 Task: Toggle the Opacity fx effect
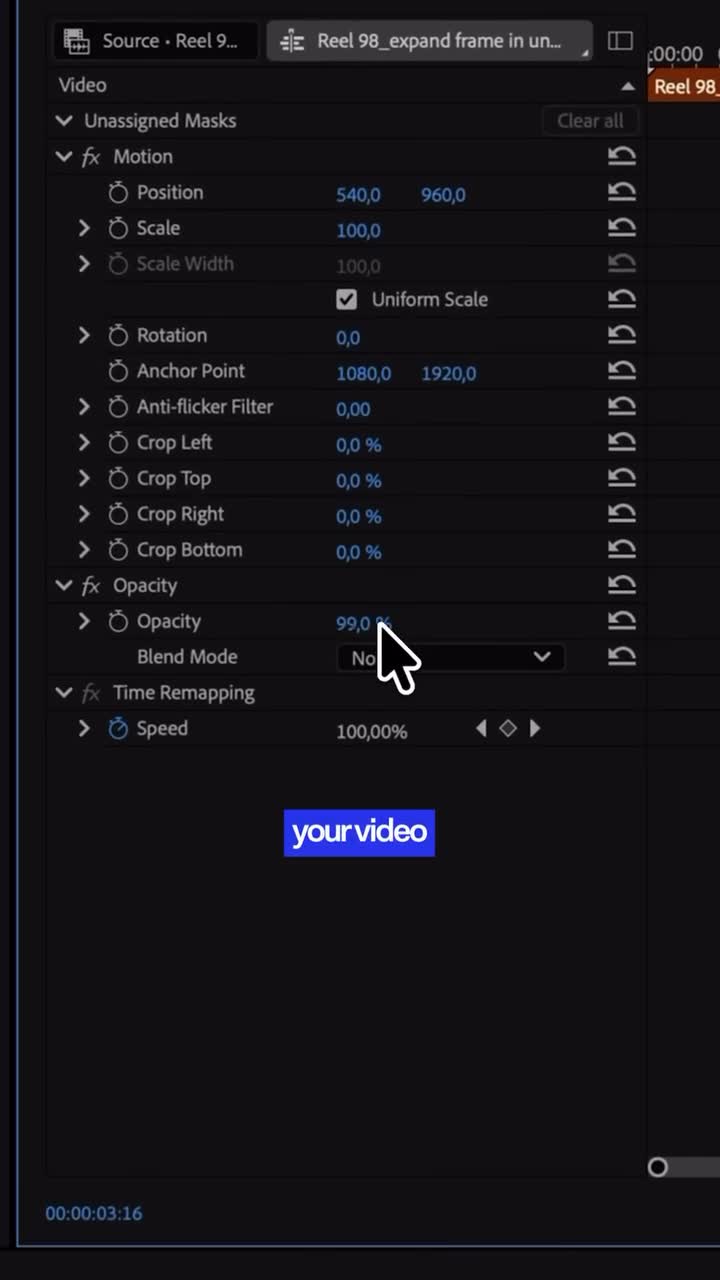[x=91, y=586]
